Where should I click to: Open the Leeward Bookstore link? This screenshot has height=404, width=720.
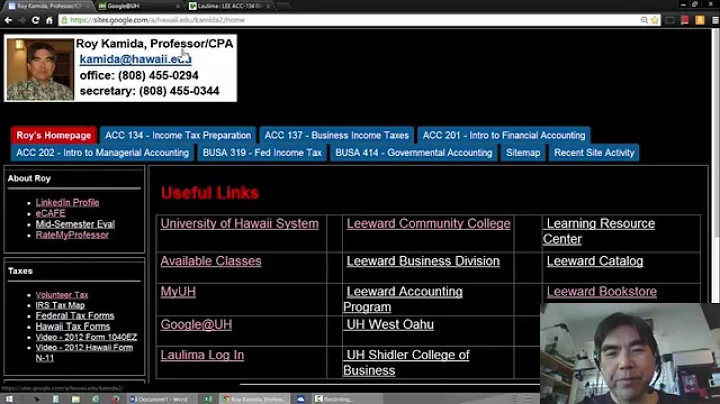602,292
